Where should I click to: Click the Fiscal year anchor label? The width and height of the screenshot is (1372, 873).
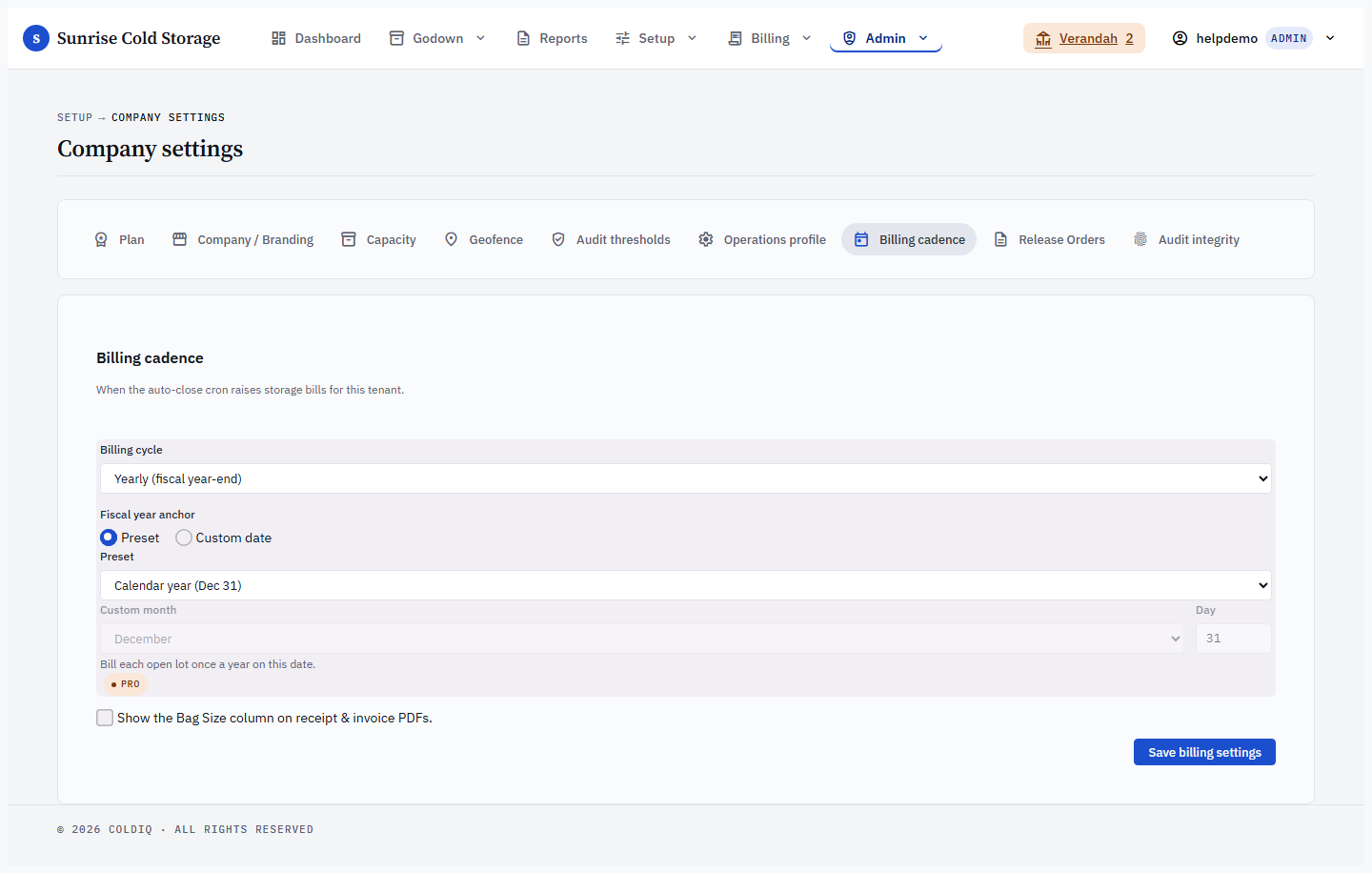coord(148,515)
